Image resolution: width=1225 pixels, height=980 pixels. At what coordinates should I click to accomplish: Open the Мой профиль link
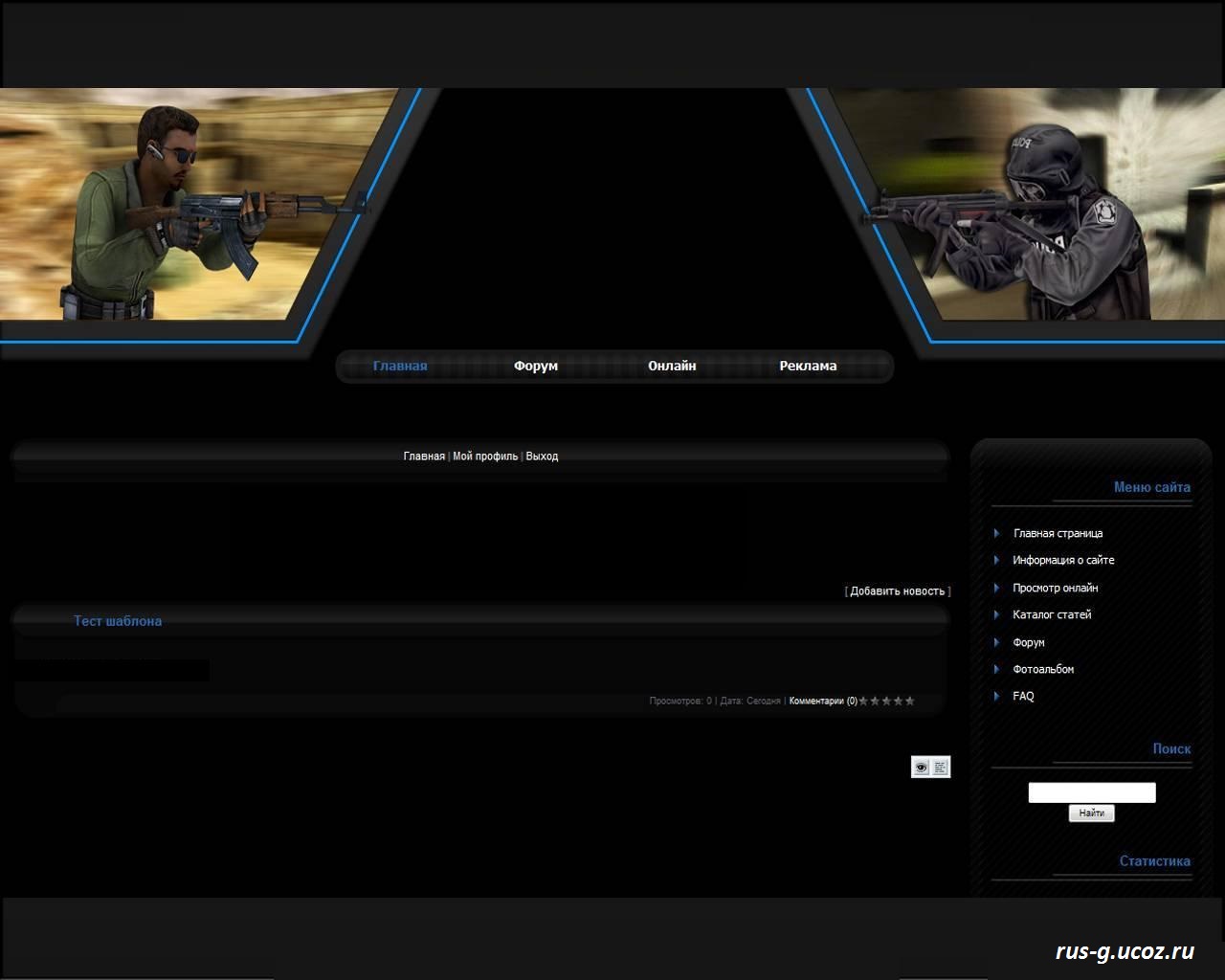[x=485, y=457]
